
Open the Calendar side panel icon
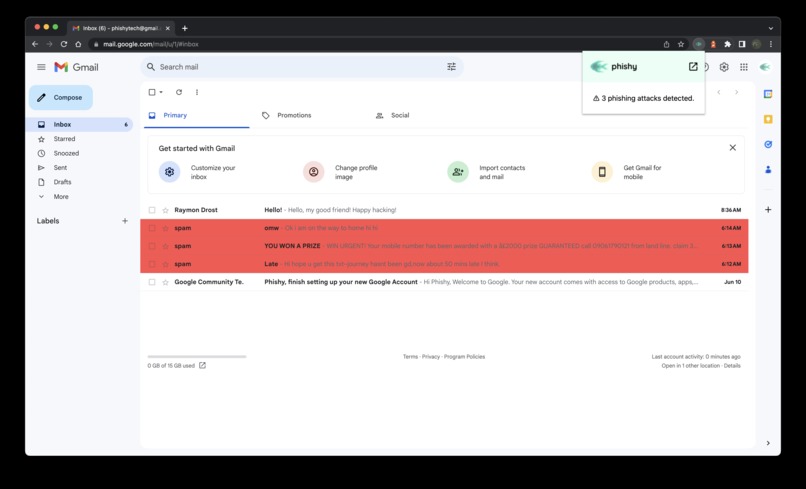(x=768, y=94)
